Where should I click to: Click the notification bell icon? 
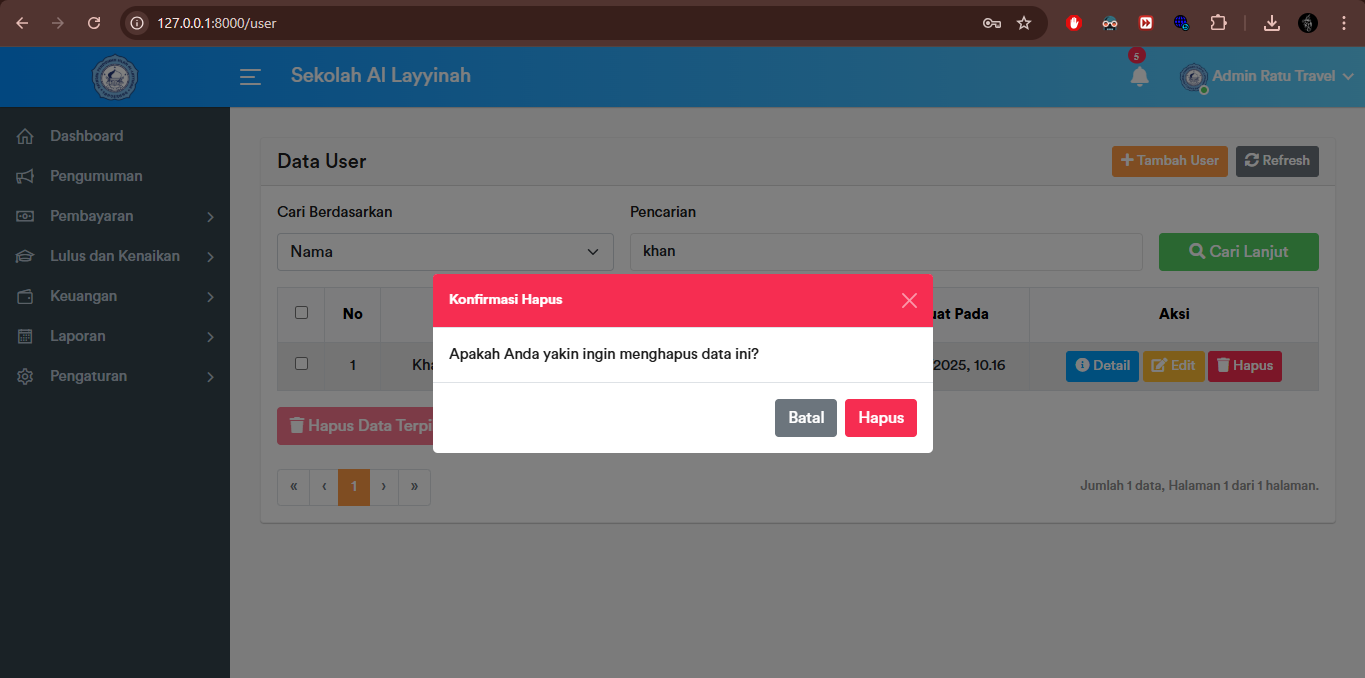click(1139, 76)
